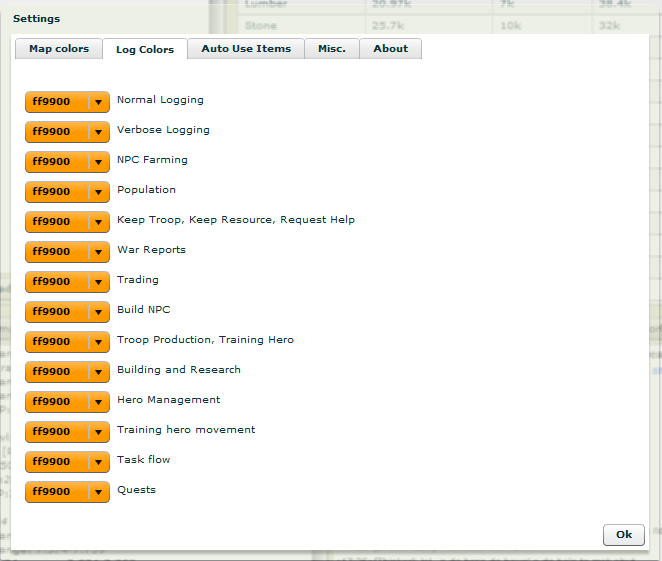Viewport: 662px width, 561px height.
Task: Click the War Reports color dropdown arrow
Action: 98,252
